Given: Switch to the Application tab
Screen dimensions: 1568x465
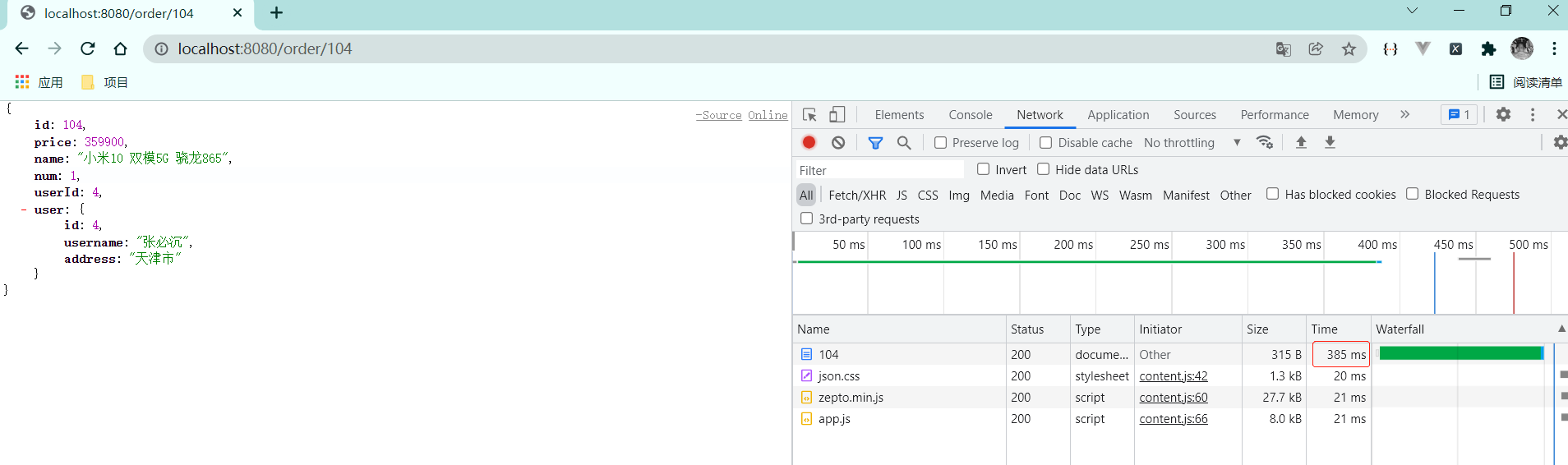Looking at the screenshot, I should [x=1118, y=115].
